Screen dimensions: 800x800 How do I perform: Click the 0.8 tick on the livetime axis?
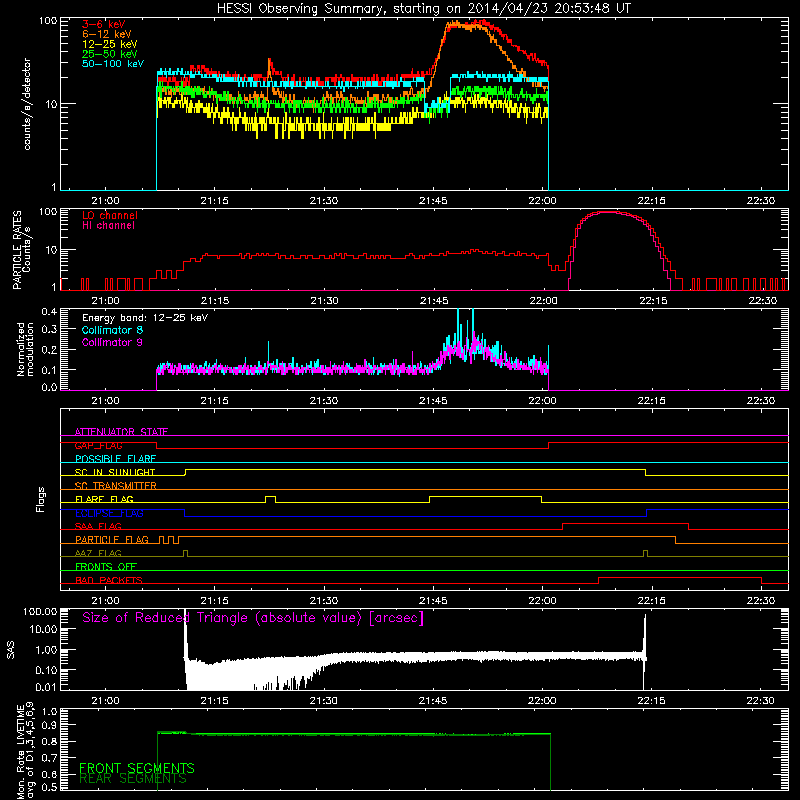[49, 741]
